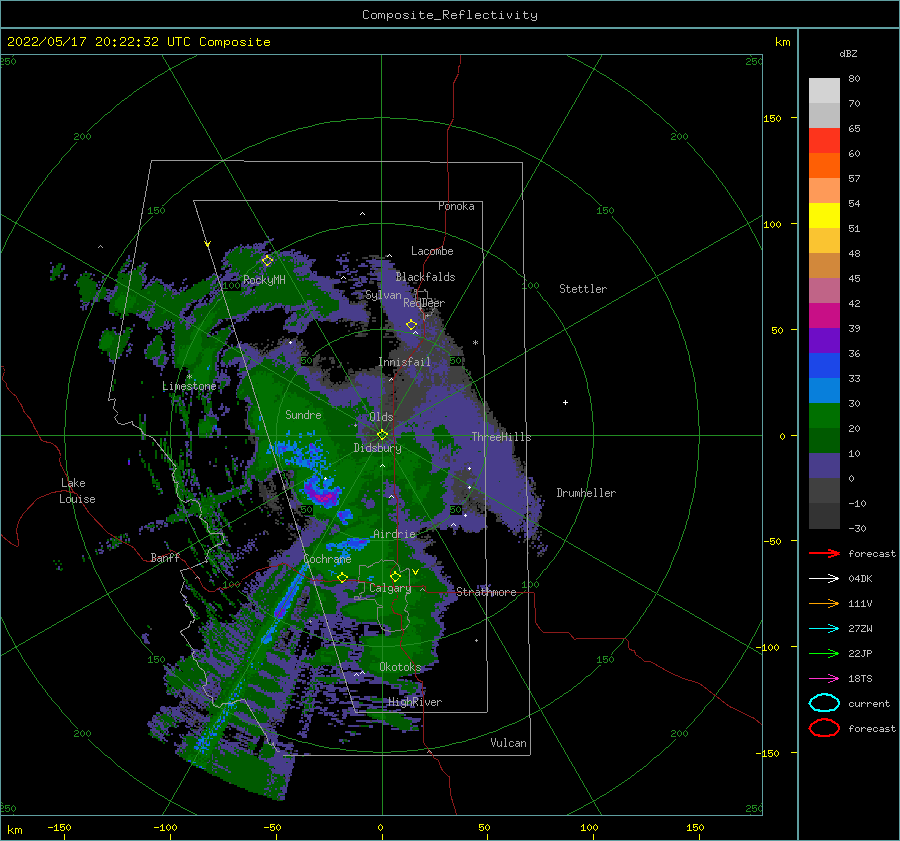Click the Sundre label
900x841 pixels.
(303, 414)
